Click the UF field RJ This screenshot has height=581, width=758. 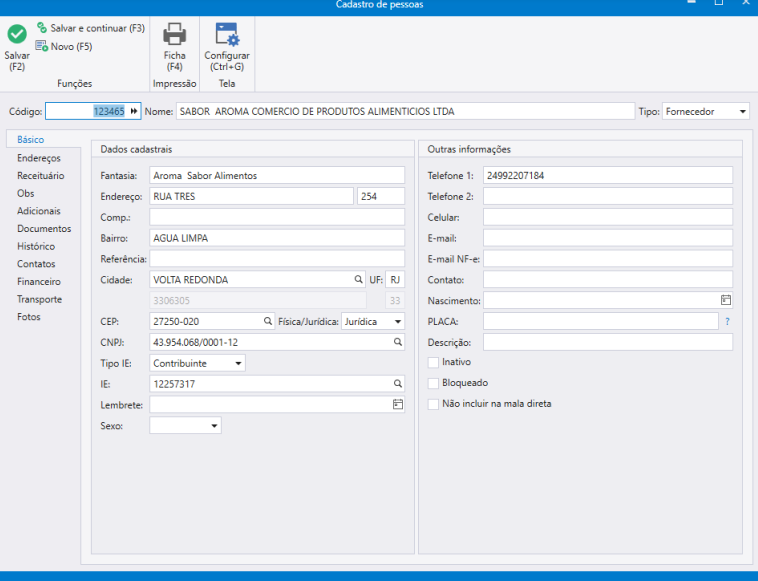[395, 279]
